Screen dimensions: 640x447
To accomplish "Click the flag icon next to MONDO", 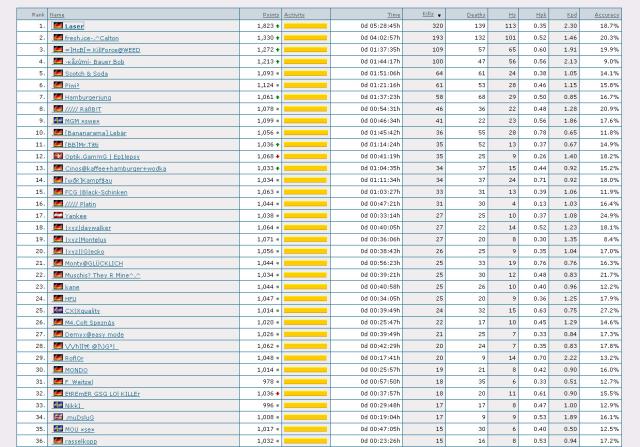I will click(58, 369).
